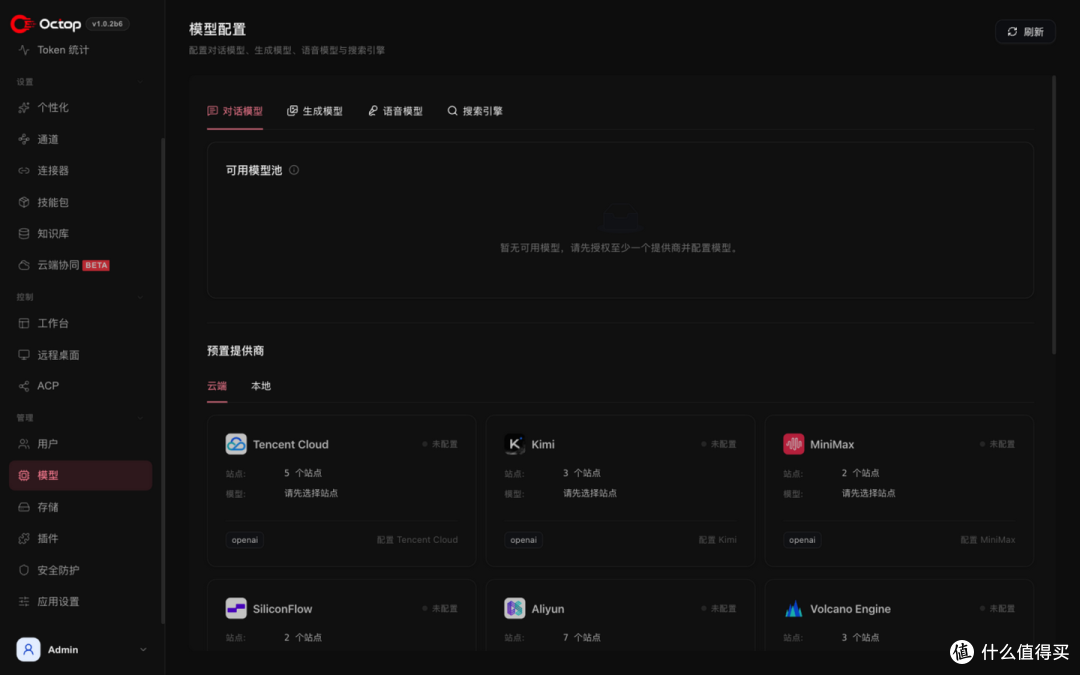Click the 配置 MiniMax link
Viewport: 1080px width, 675px height.
click(988, 540)
